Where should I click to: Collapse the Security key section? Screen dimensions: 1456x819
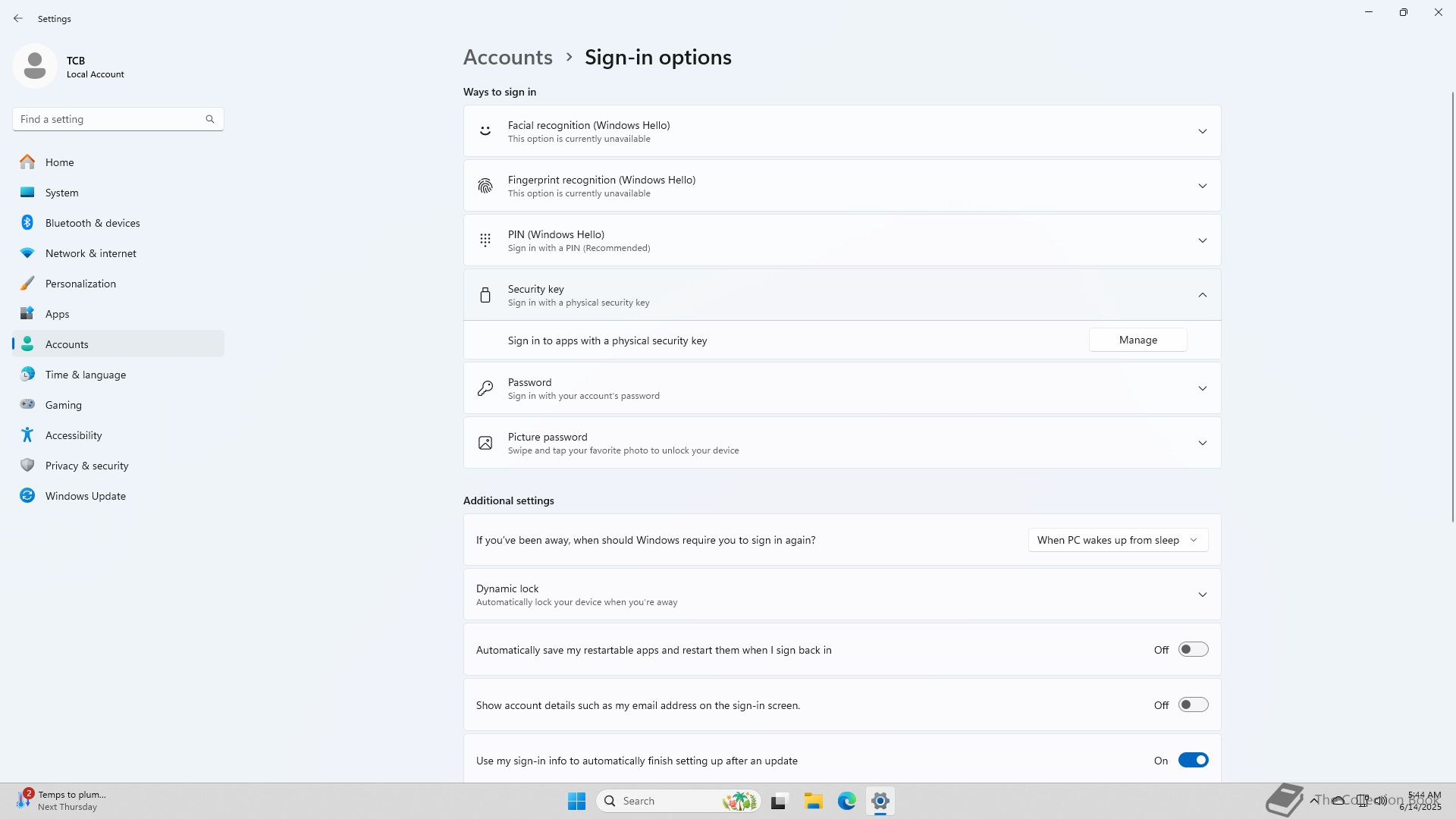coord(1202,295)
